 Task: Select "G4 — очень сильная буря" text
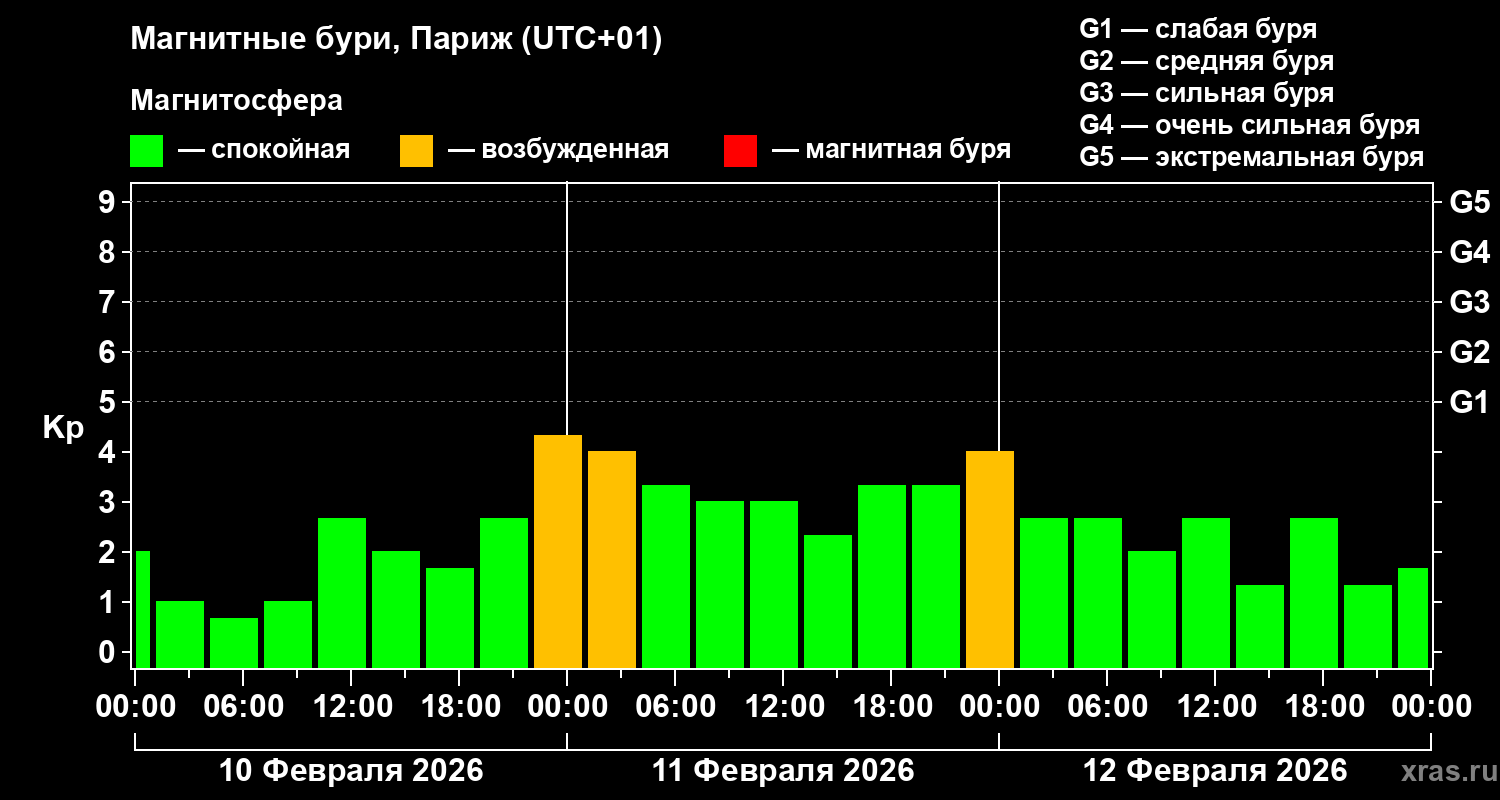tap(1250, 125)
